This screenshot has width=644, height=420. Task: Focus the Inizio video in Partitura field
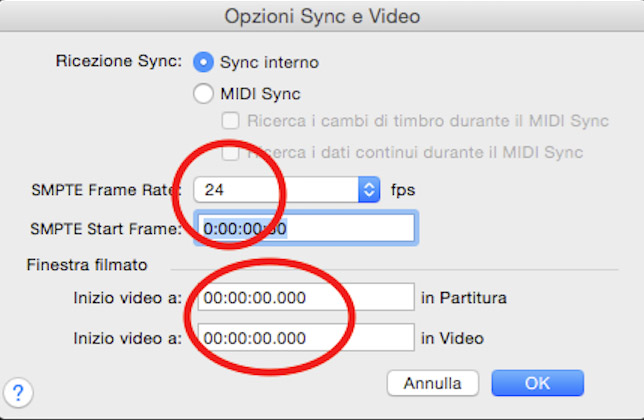pyautogui.click(x=306, y=297)
